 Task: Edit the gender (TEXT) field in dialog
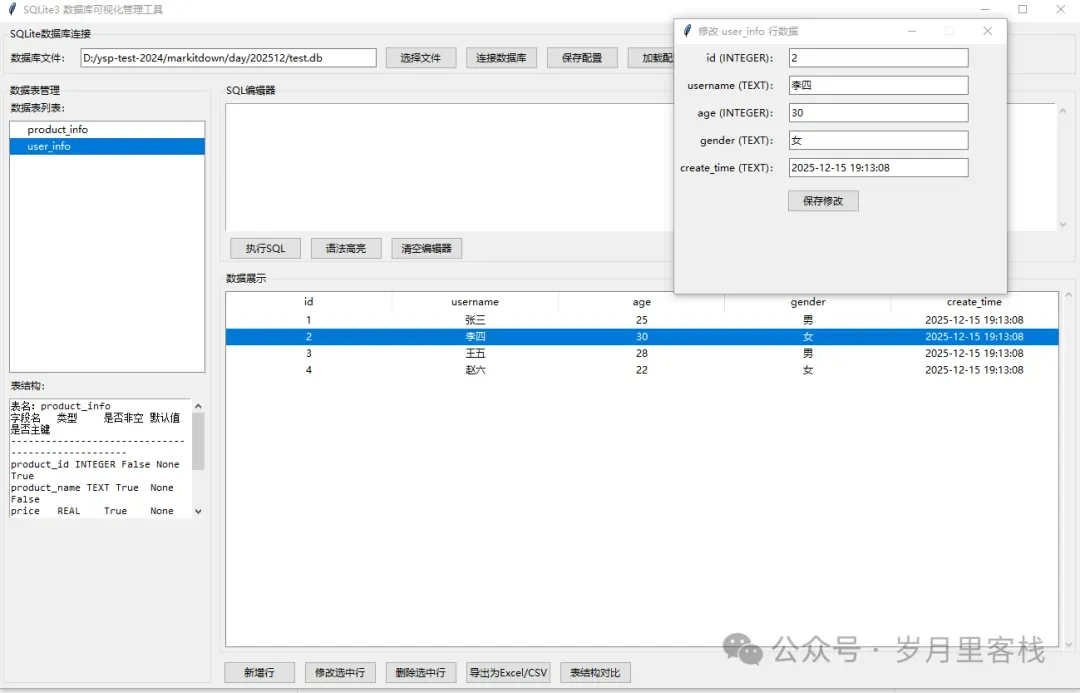click(x=878, y=141)
